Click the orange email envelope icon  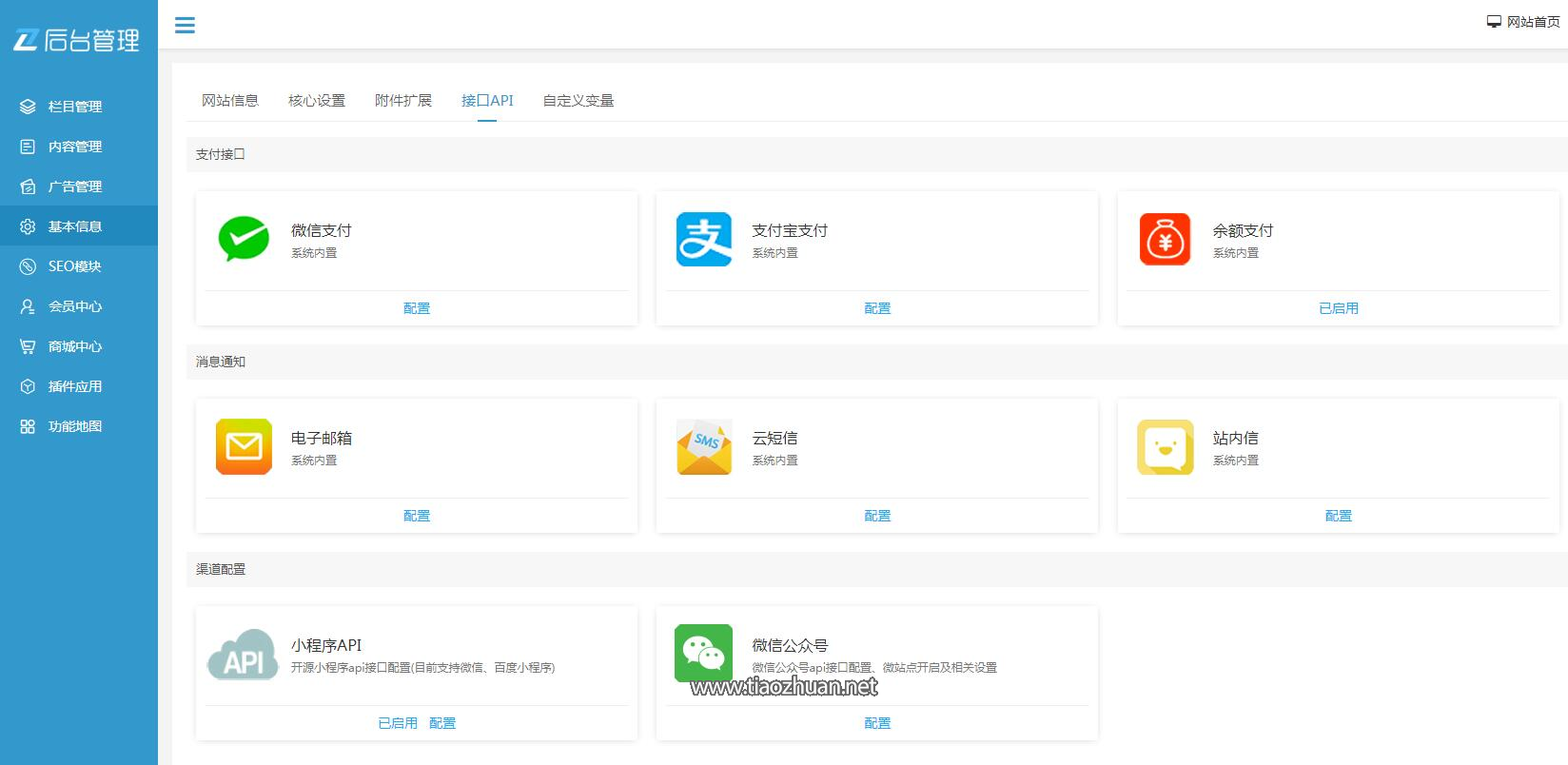point(244,446)
